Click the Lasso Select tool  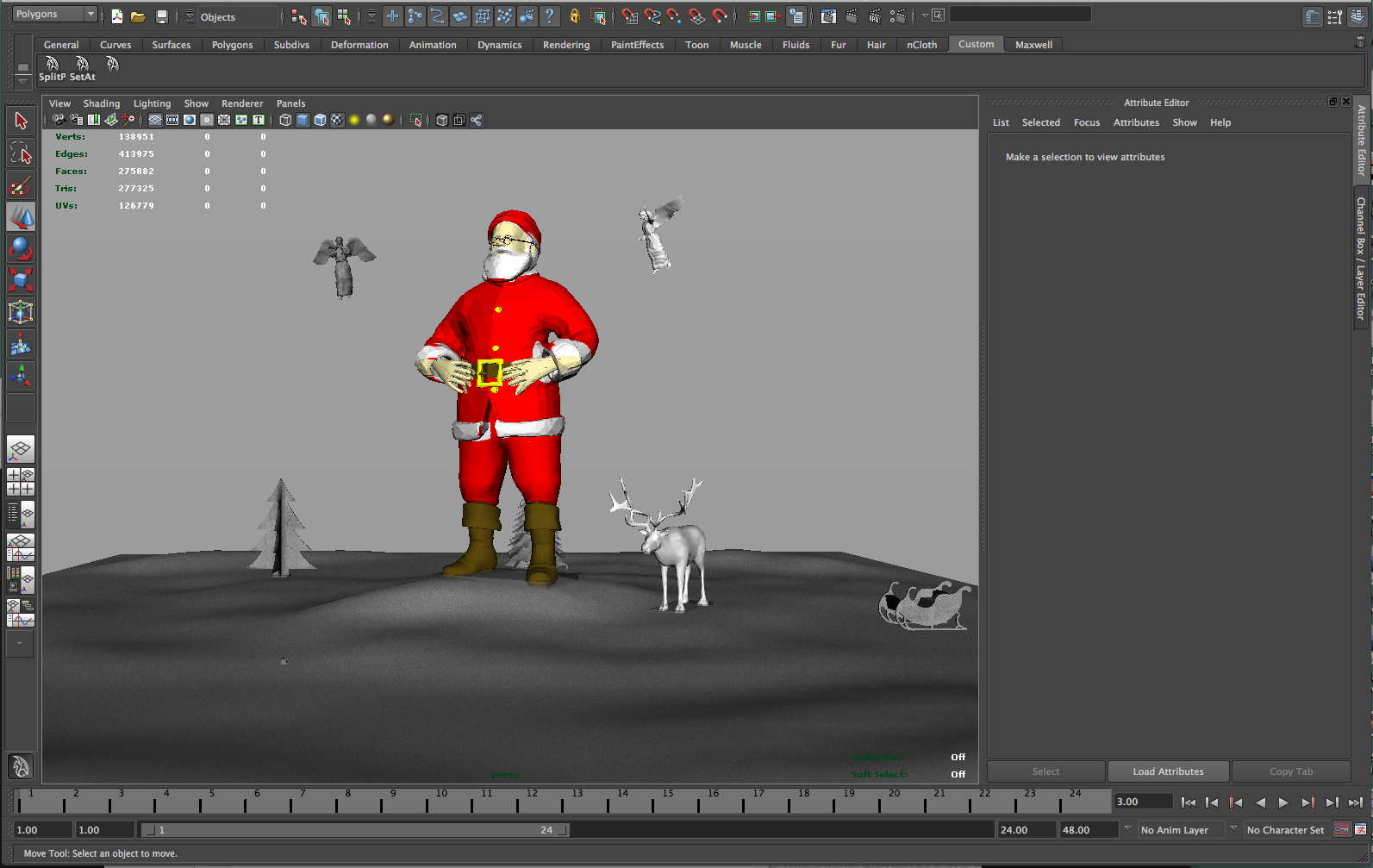[x=21, y=154]
